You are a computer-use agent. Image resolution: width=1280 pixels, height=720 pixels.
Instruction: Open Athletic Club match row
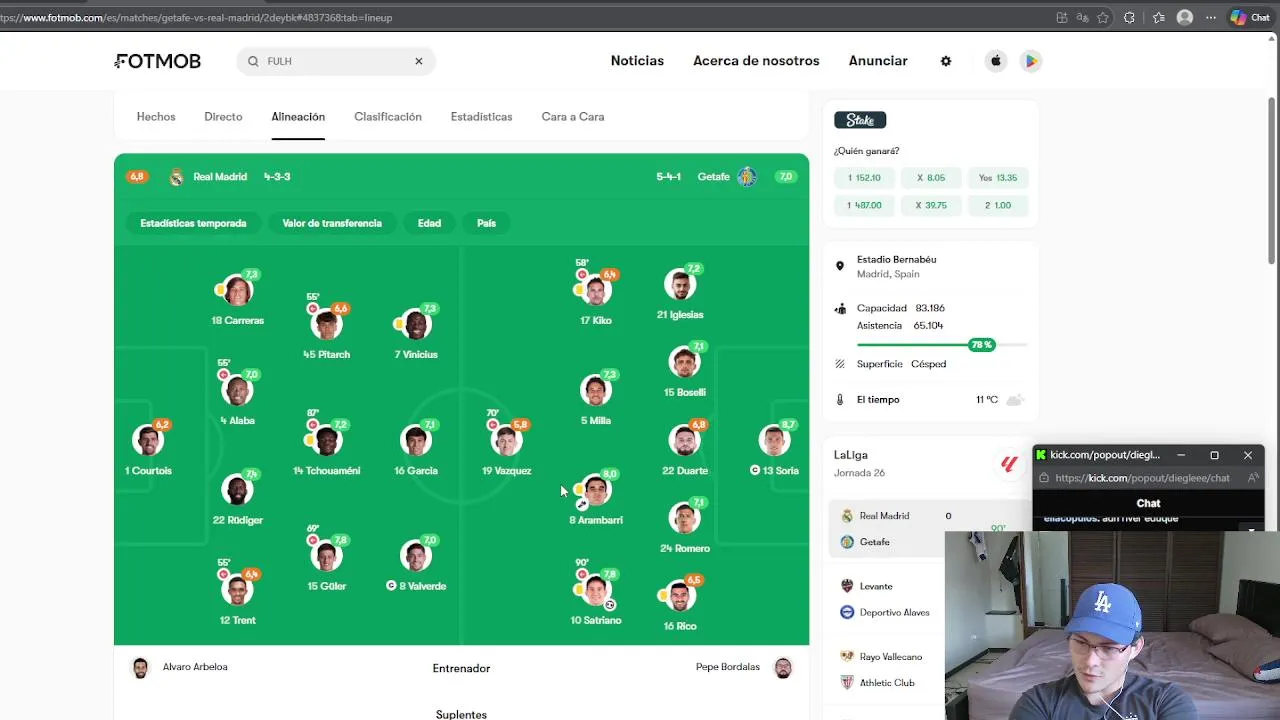pos(887,683)
